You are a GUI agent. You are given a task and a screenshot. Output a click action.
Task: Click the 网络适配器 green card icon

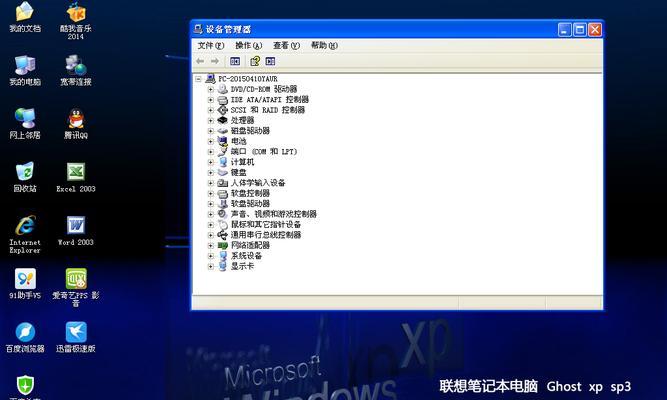[x=223, y=246]
